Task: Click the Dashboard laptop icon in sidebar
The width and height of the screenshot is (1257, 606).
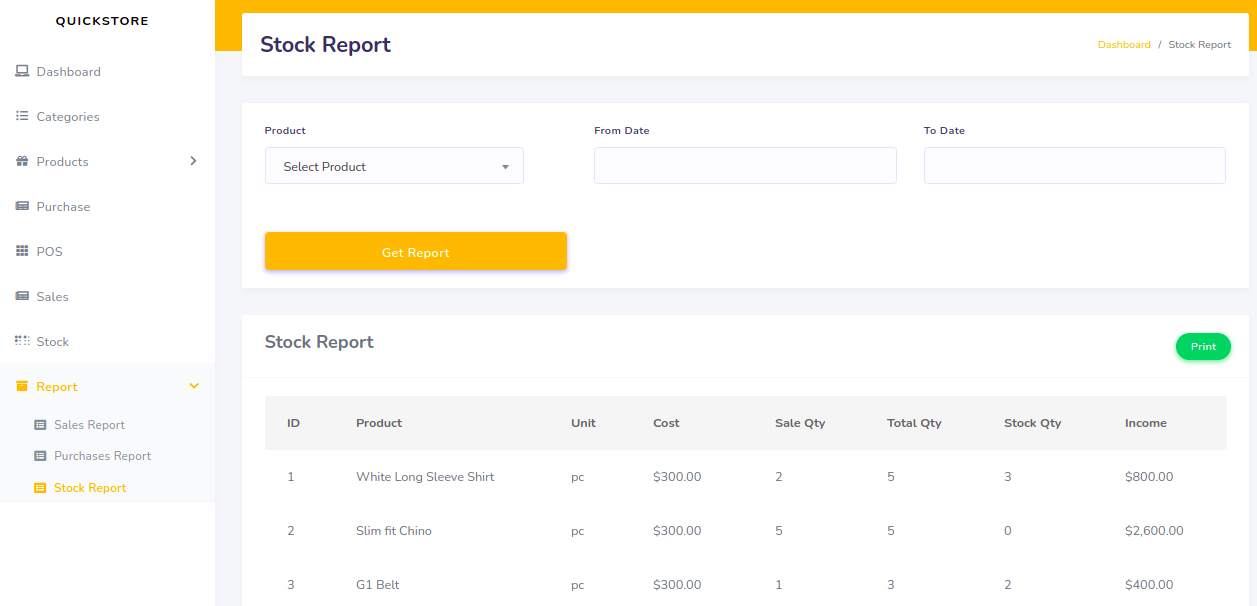Action: pos(22,72)
